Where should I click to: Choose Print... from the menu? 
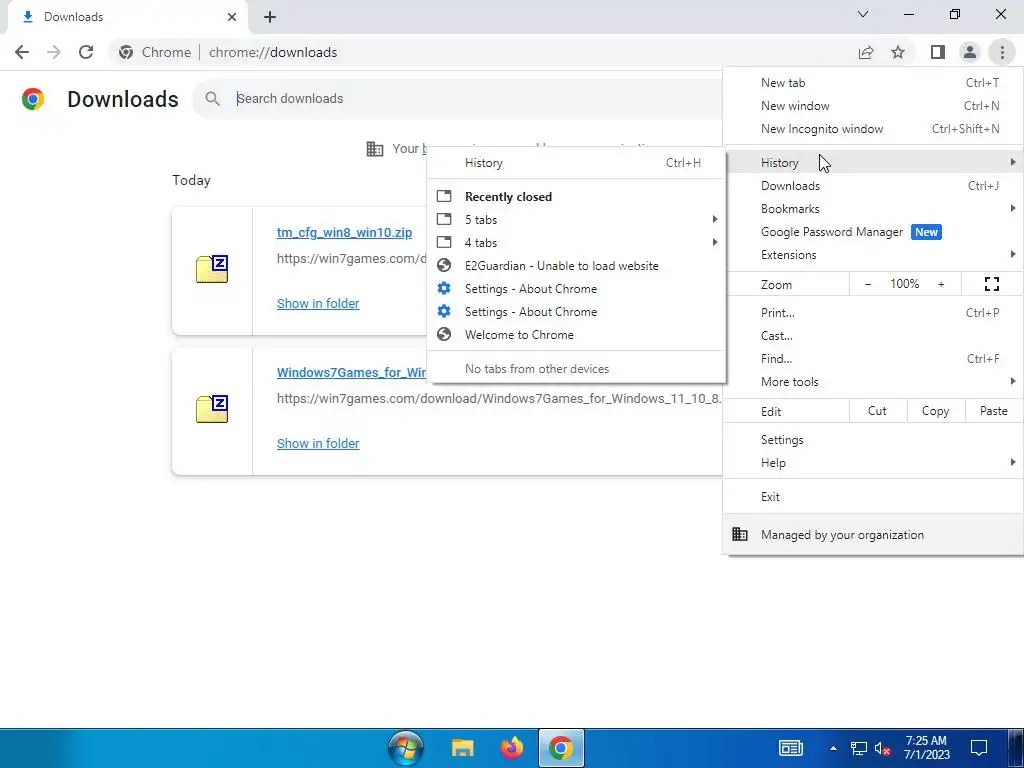[x=873, y=313]
